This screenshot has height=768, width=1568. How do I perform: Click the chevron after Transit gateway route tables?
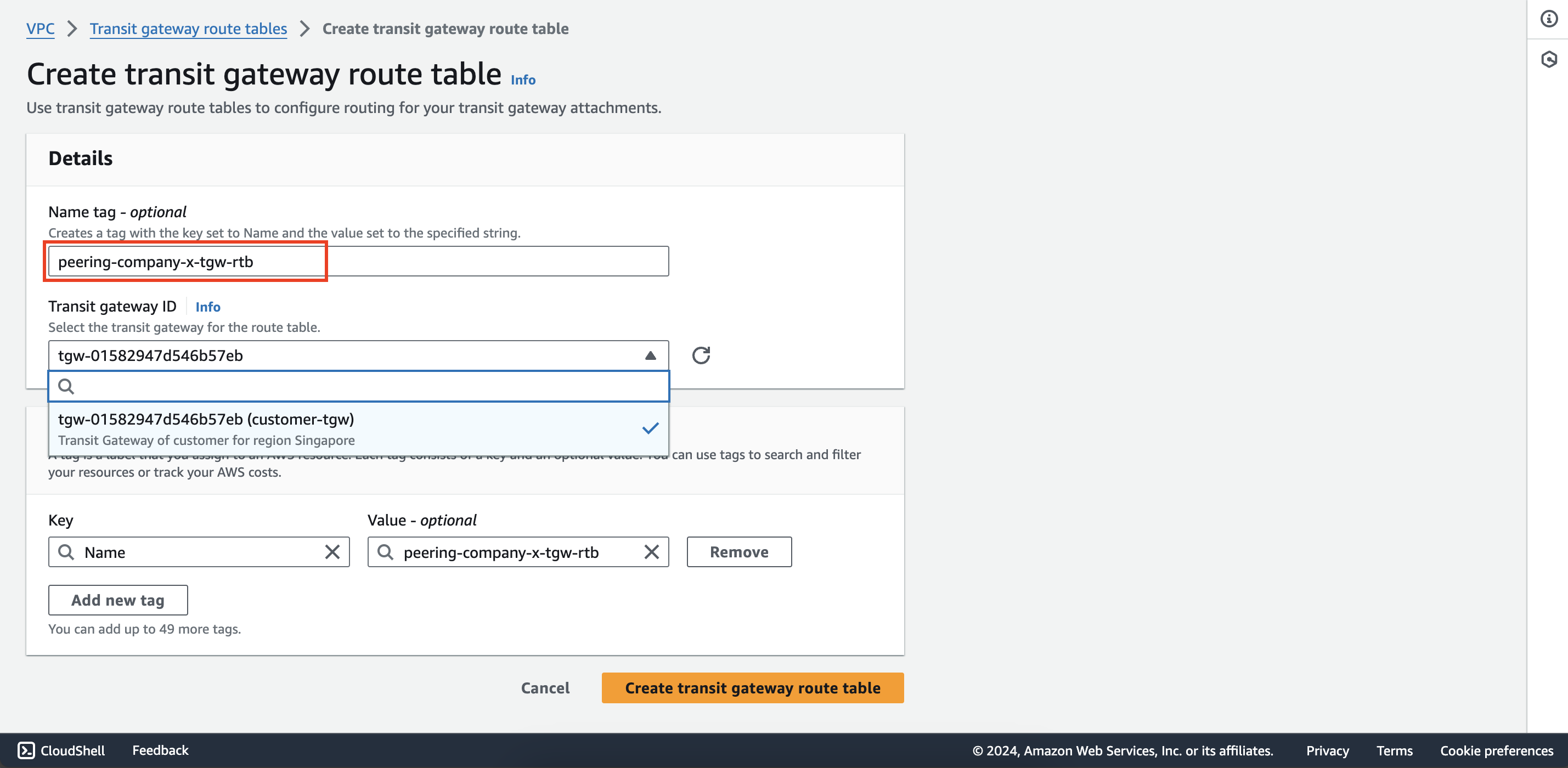(304, 29)
